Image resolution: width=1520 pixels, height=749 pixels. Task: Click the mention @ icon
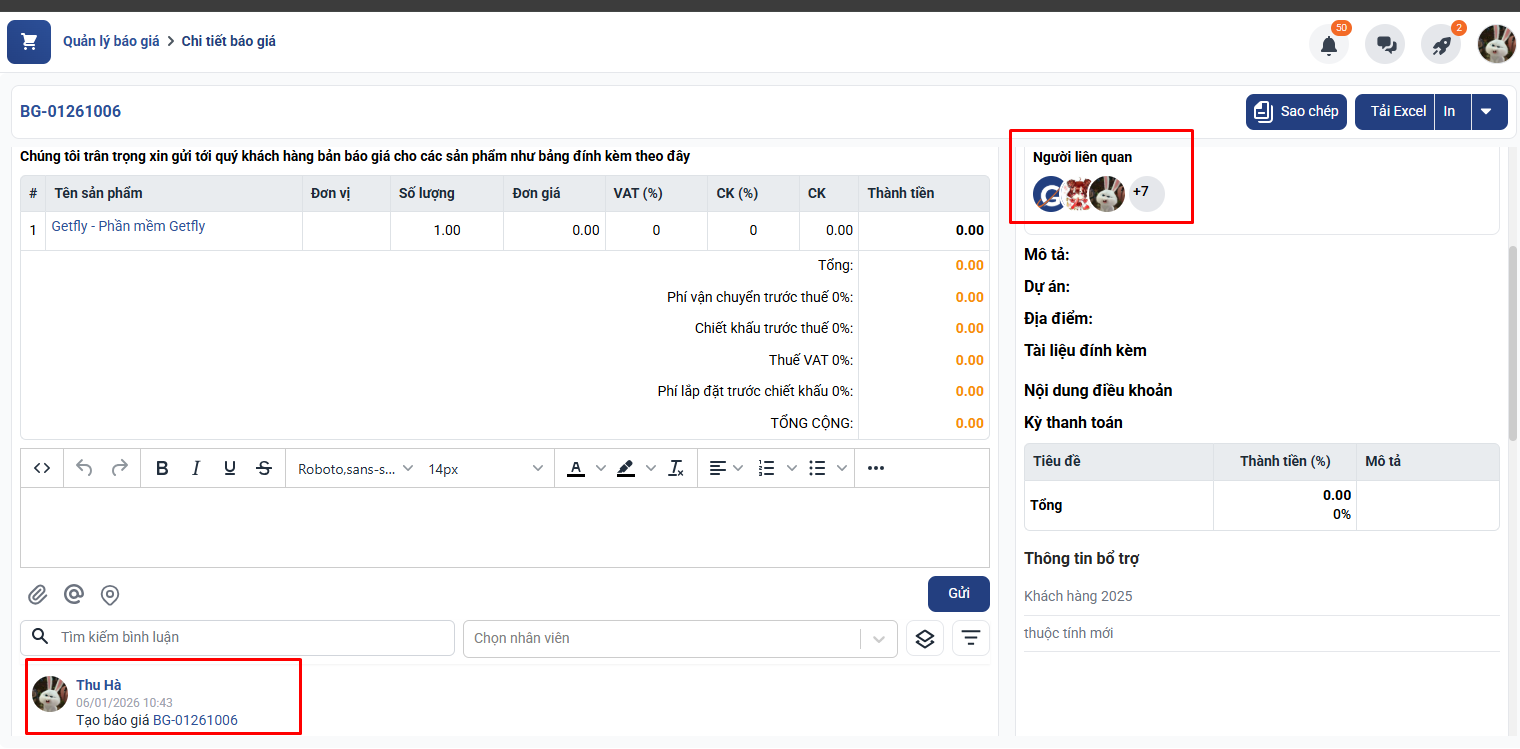click(x=74, y=595)
